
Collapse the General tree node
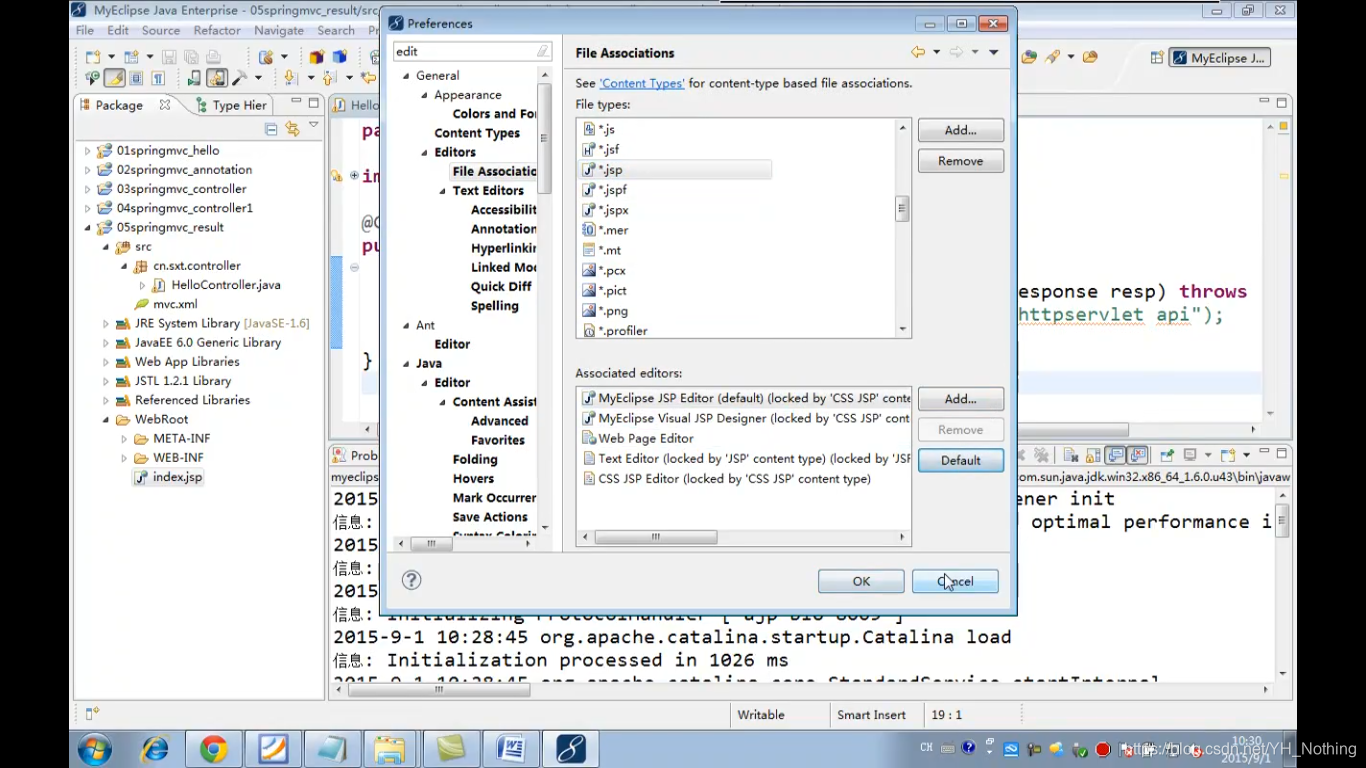(x=406, y=76)
